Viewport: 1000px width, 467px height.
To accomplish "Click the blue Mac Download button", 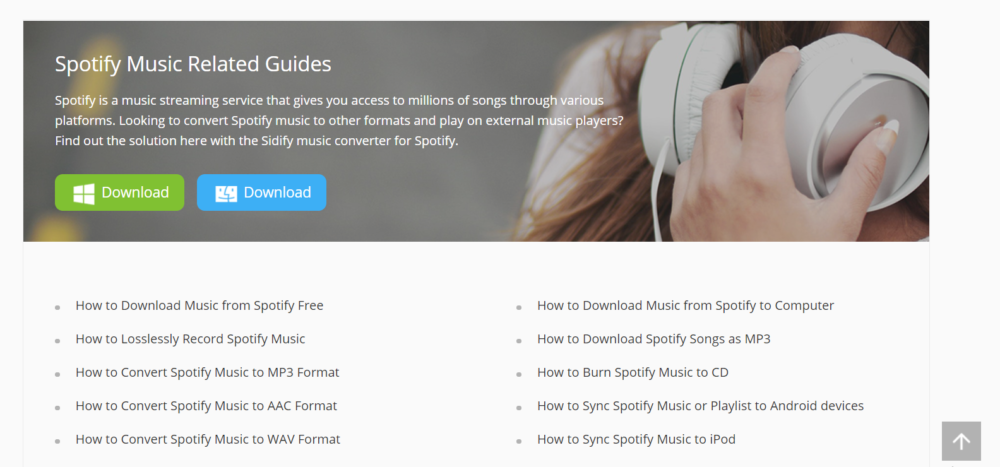I will coord(261,193).
